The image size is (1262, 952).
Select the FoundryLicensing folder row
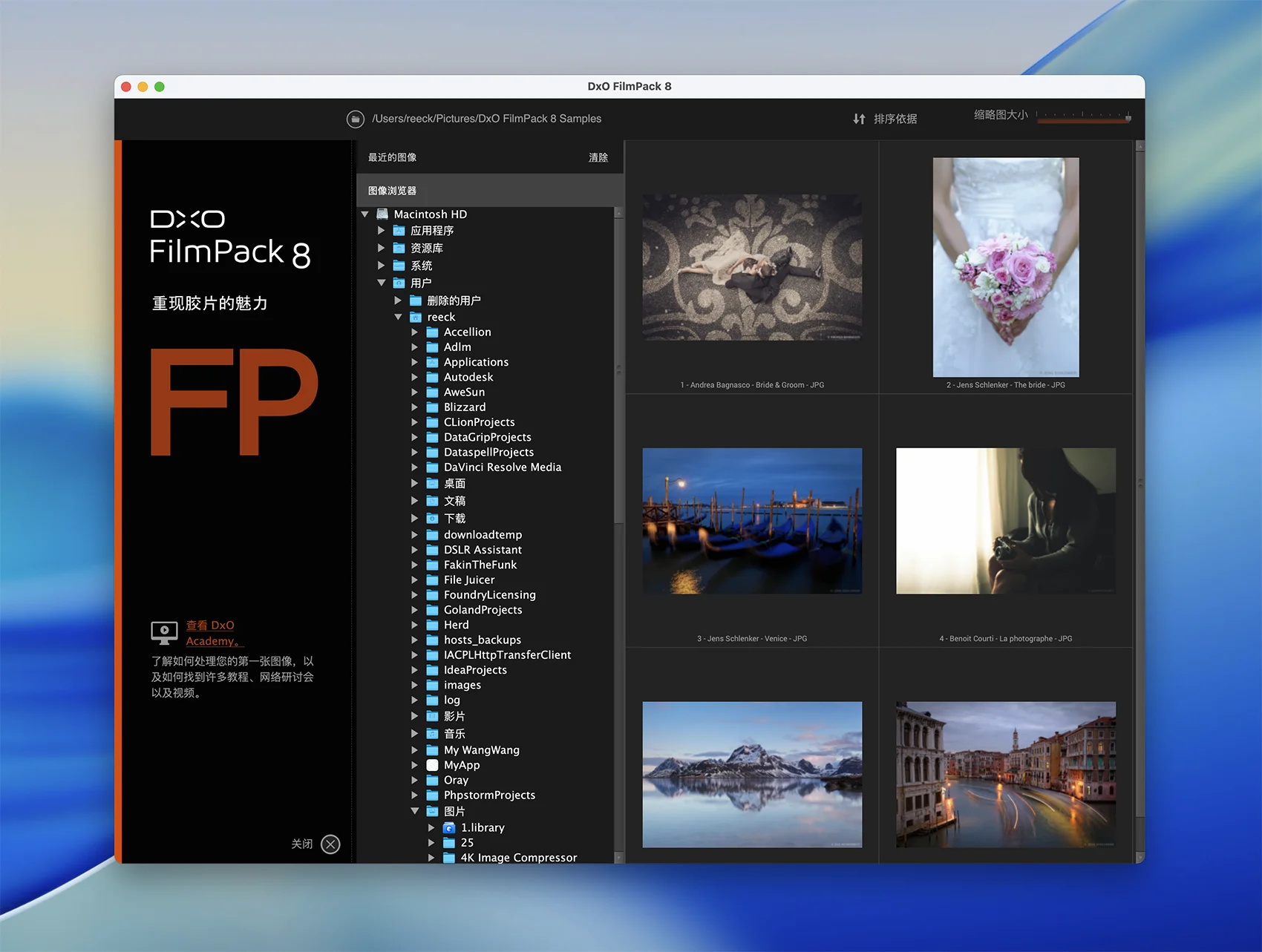485,595
